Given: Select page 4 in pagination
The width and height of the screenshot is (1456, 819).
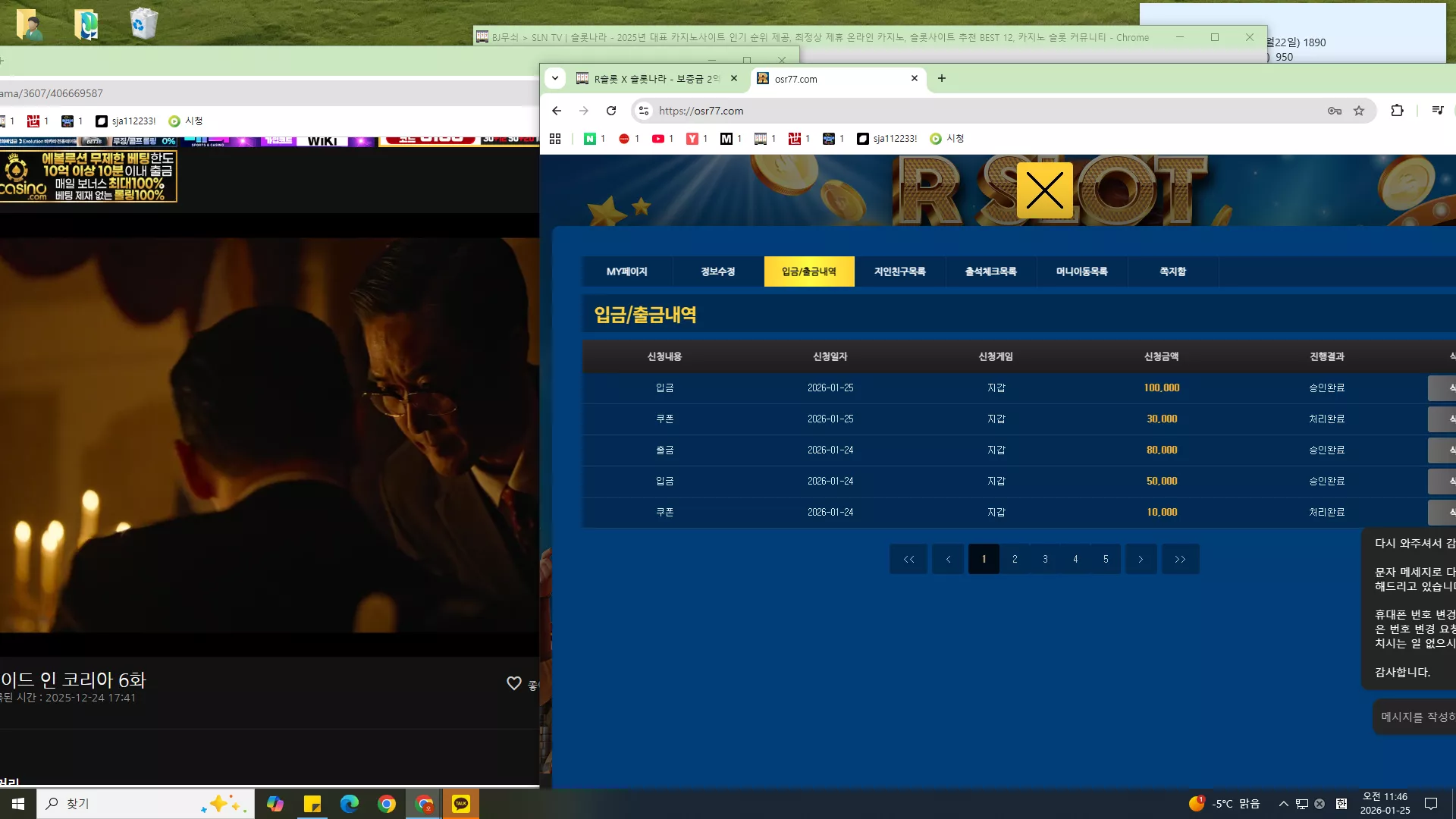Looking at the screenshot, I should [1075, 559].
